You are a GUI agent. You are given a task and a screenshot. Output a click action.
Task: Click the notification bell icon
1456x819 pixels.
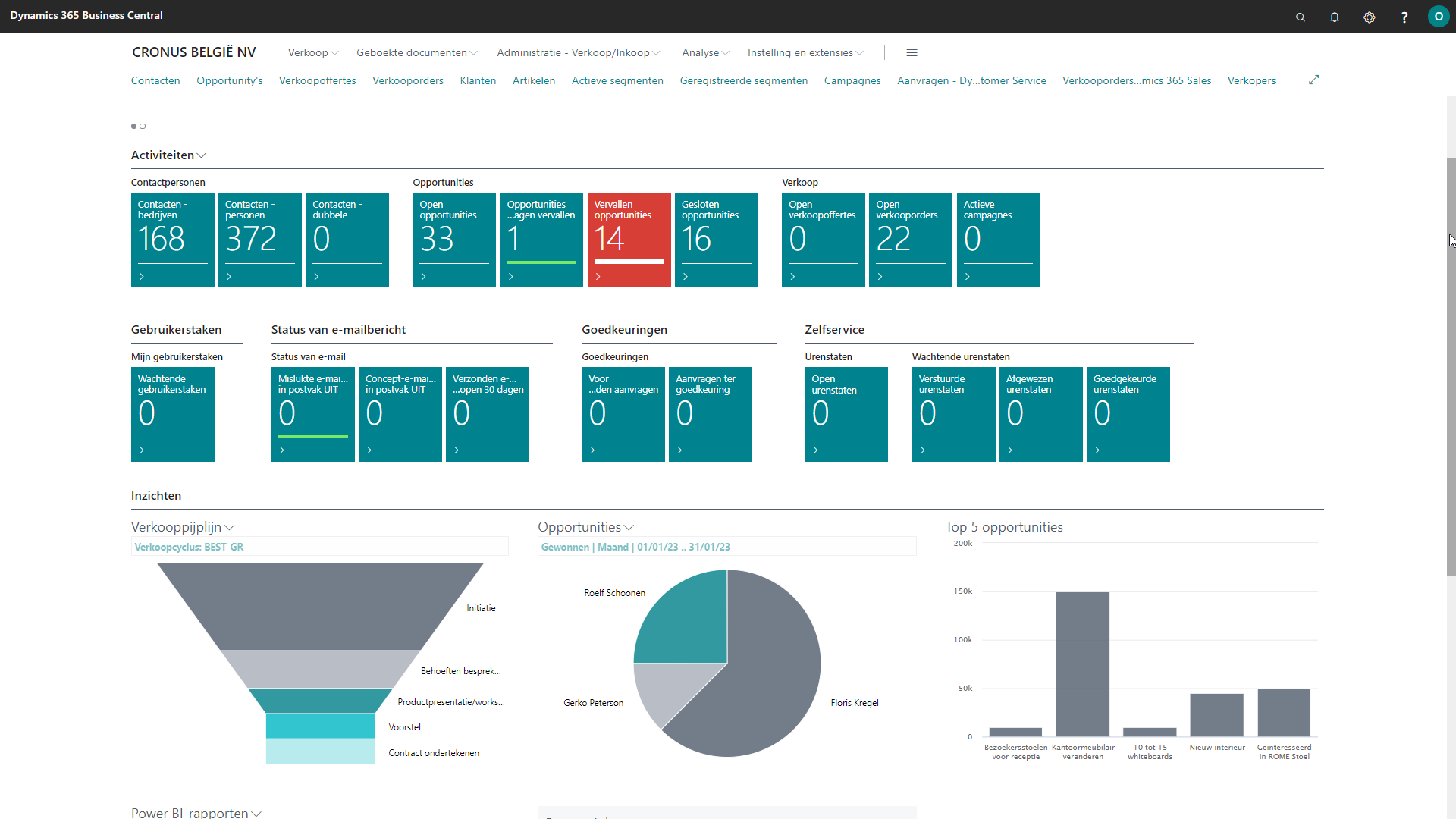tap(1334, 15)
